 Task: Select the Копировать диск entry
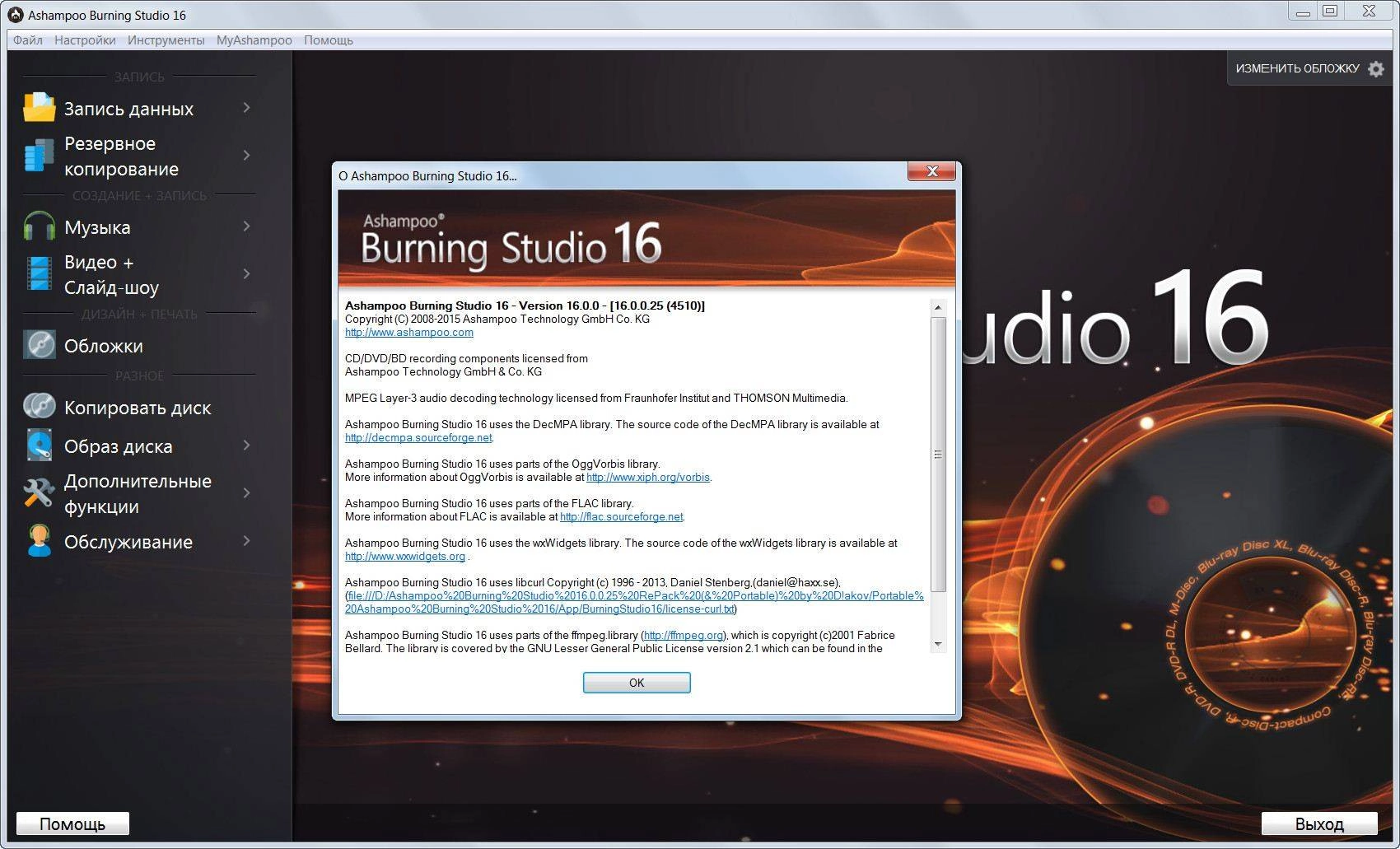click(x=138, y=408)
